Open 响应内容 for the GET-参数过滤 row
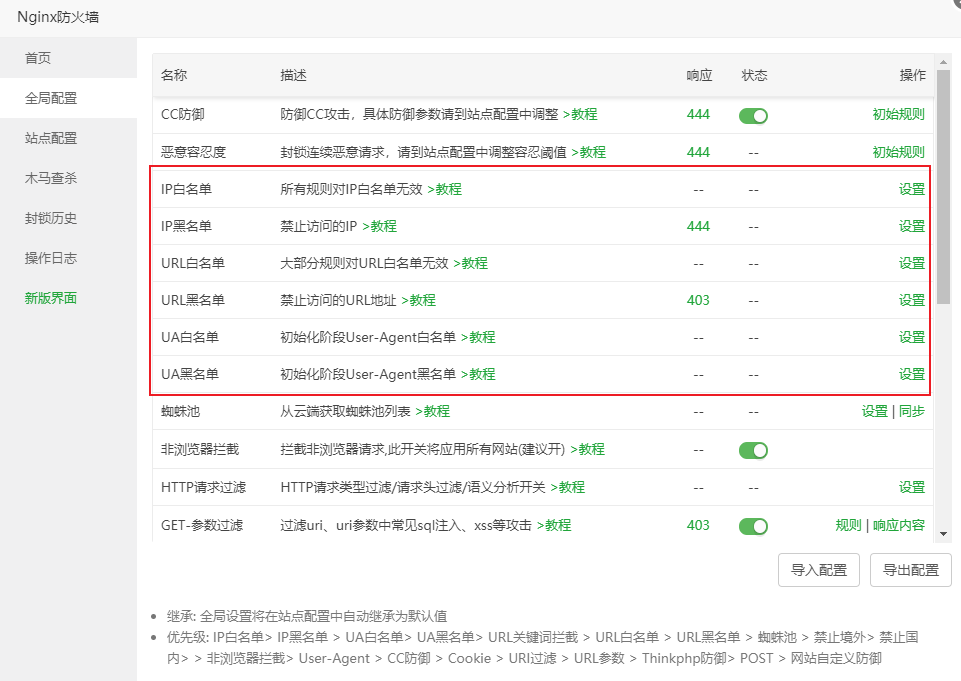Screen dimensions: 961x681 pos(898,525)
